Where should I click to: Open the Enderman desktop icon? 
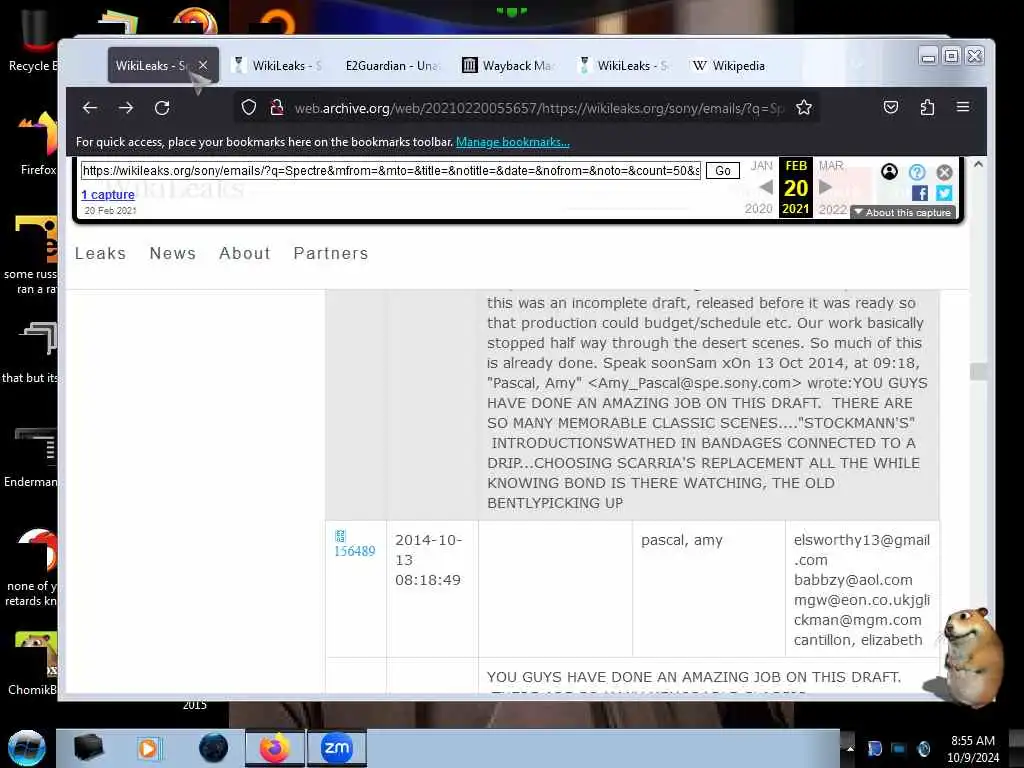click(x=31, y=457)
